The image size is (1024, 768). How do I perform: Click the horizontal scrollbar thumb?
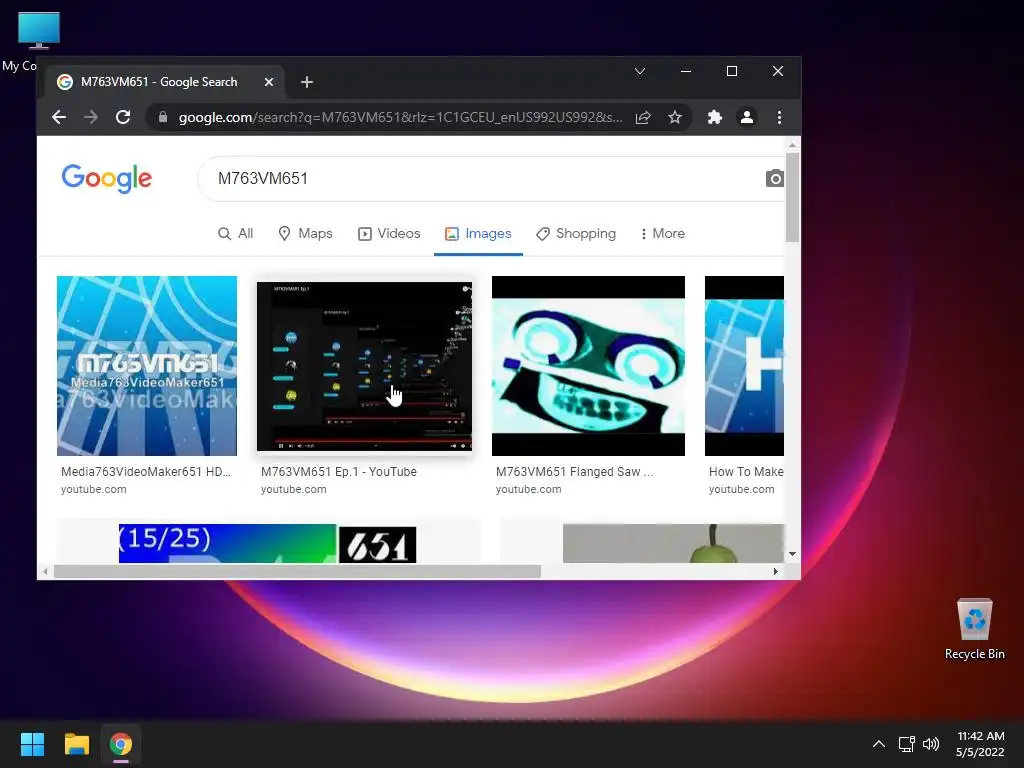pyautogui.click(x=297, y=571)
